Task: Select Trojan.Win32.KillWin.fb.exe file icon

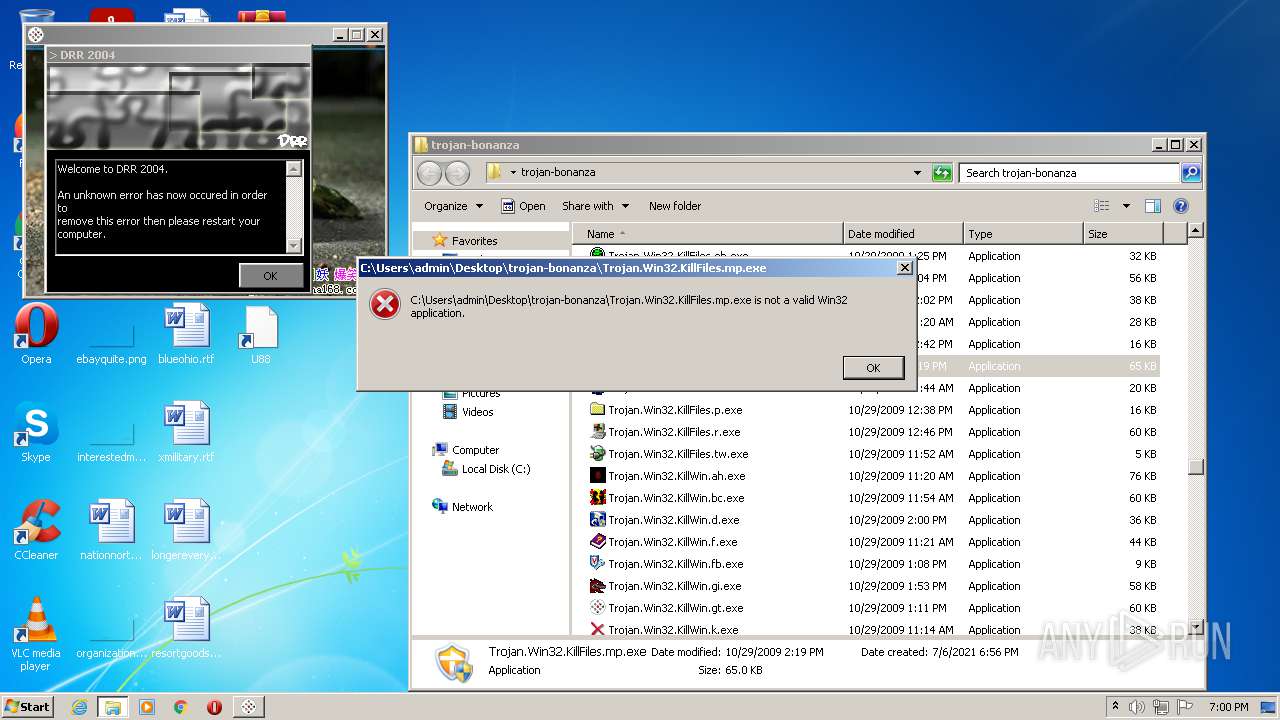Action: tap(598, 564)
